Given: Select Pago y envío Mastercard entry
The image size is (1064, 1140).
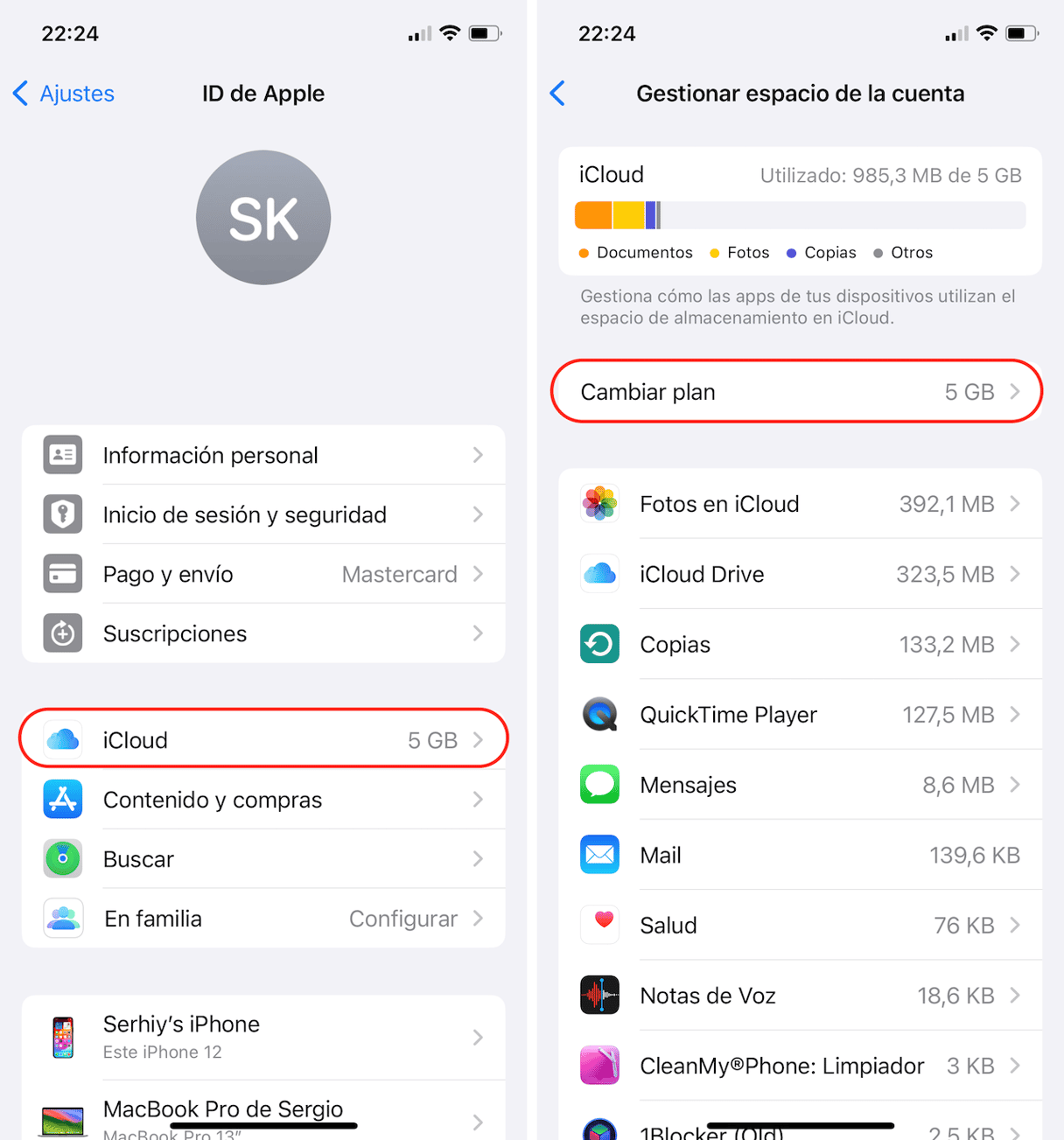Looking at the screenshot, I should click(263, 574).
